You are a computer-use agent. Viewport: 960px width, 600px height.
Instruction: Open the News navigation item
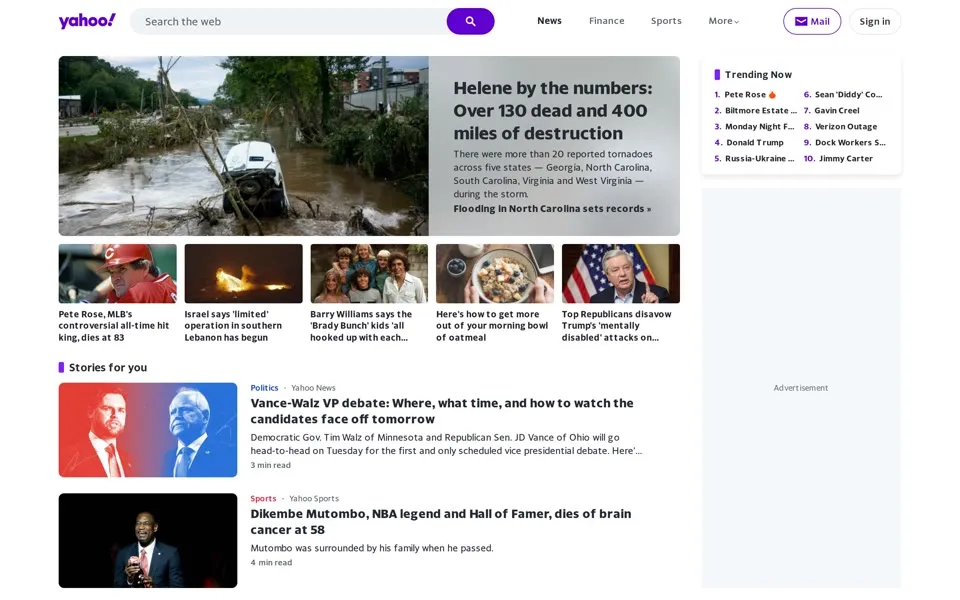click(549, 21)
